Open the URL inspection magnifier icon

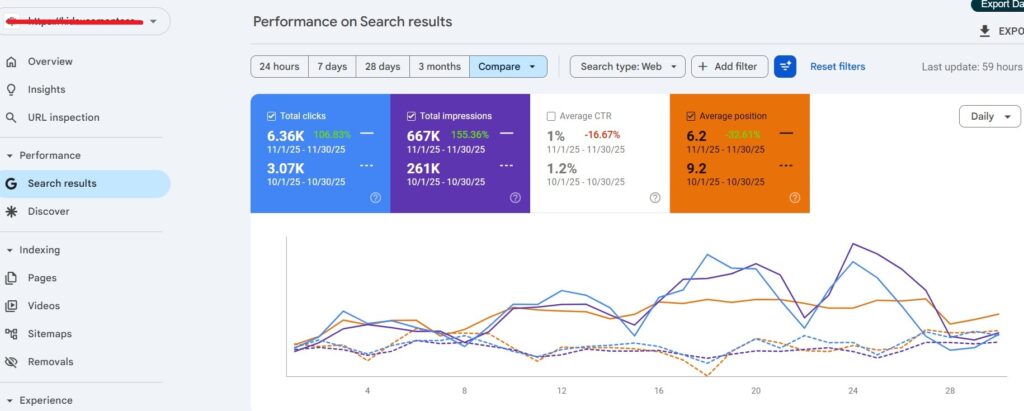[10, 118]
